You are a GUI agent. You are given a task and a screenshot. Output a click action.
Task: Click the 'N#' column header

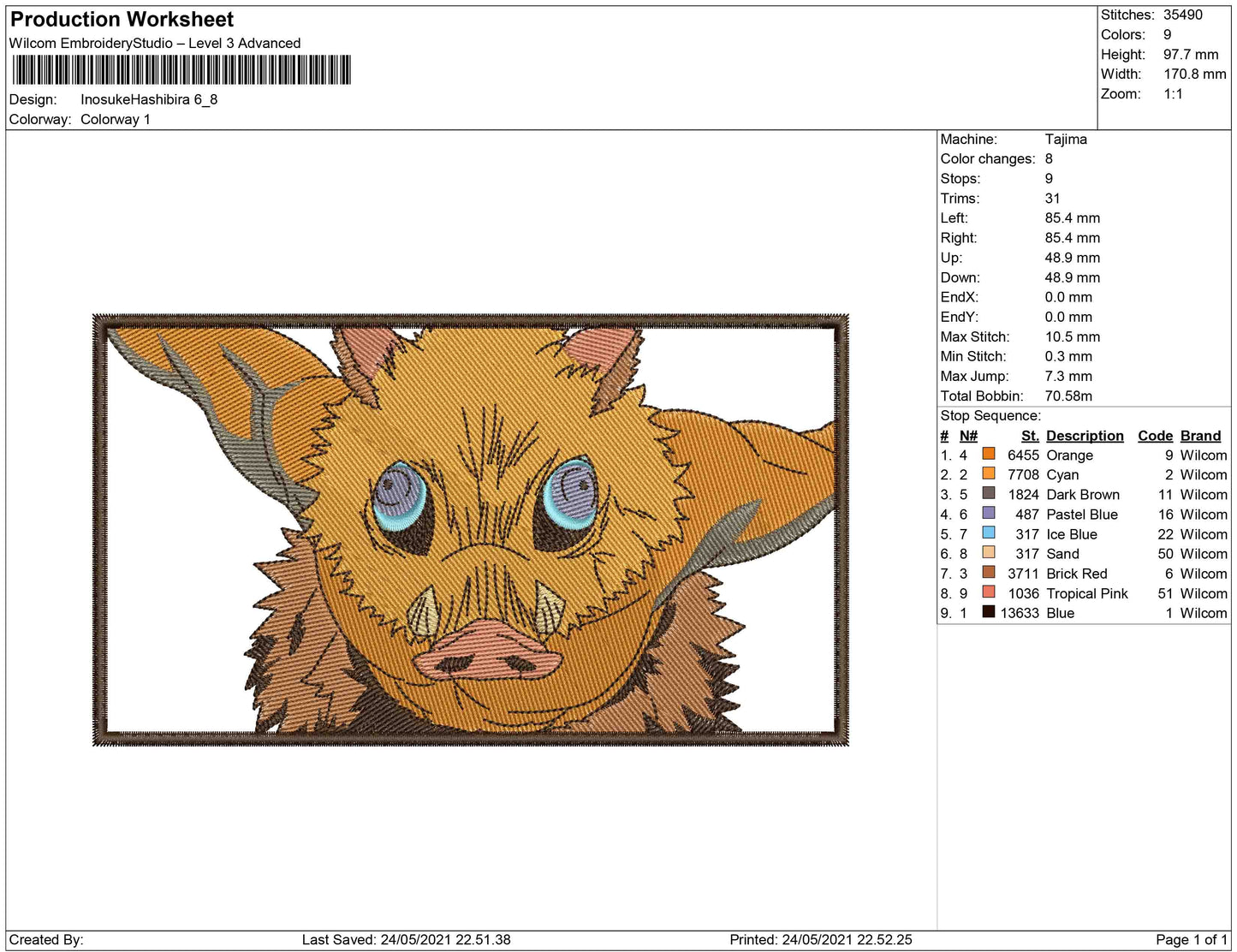click(968, 435)
